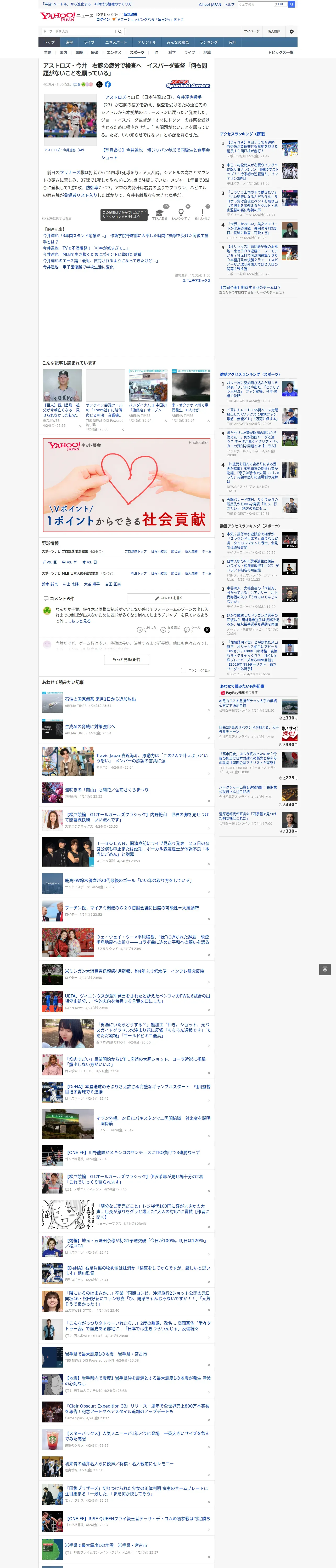This screenshot has width=336, height=1568.
Task: Click the ログイン link
Action: tap(103, 20)
